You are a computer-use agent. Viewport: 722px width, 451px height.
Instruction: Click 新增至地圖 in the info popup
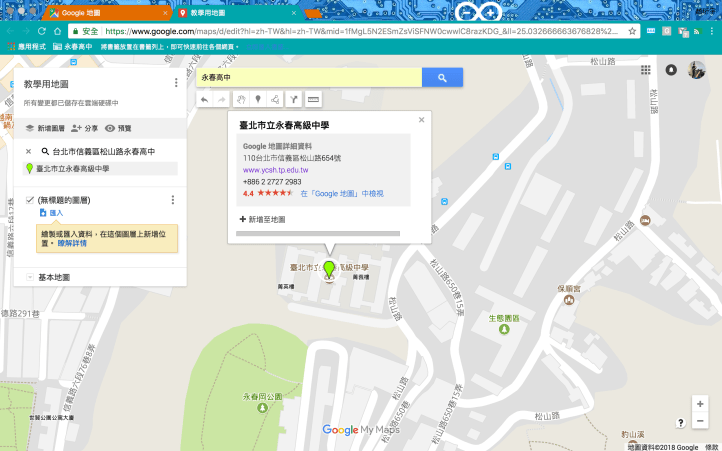coord(263,219)
